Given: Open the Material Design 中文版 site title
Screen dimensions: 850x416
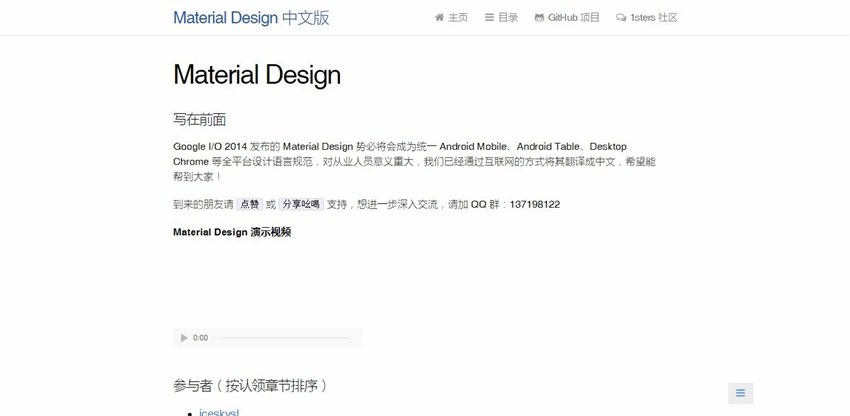Looking at the screenshot, I should click(251, 18).
